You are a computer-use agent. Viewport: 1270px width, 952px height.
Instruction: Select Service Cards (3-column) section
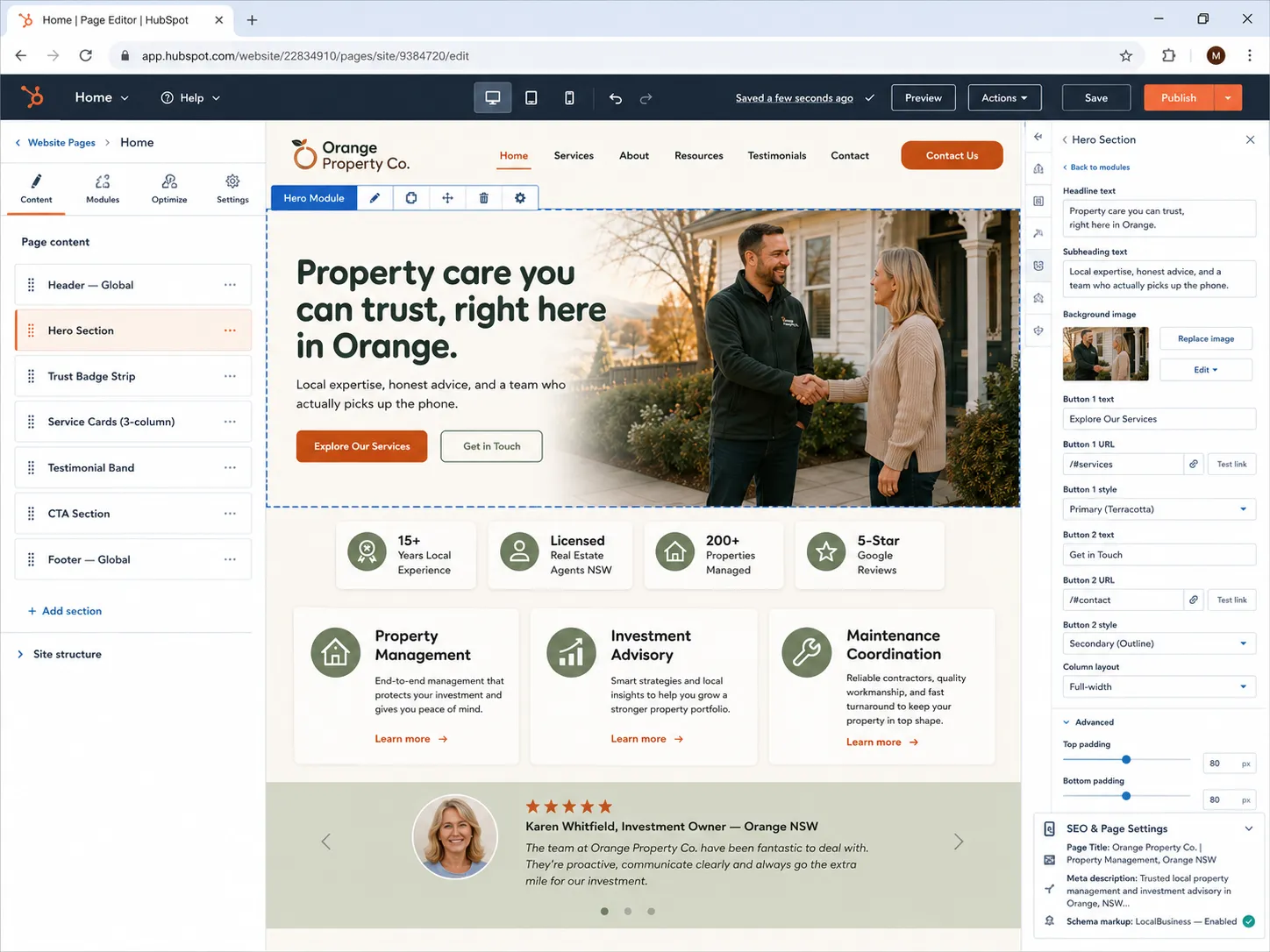tap(133, 422)
